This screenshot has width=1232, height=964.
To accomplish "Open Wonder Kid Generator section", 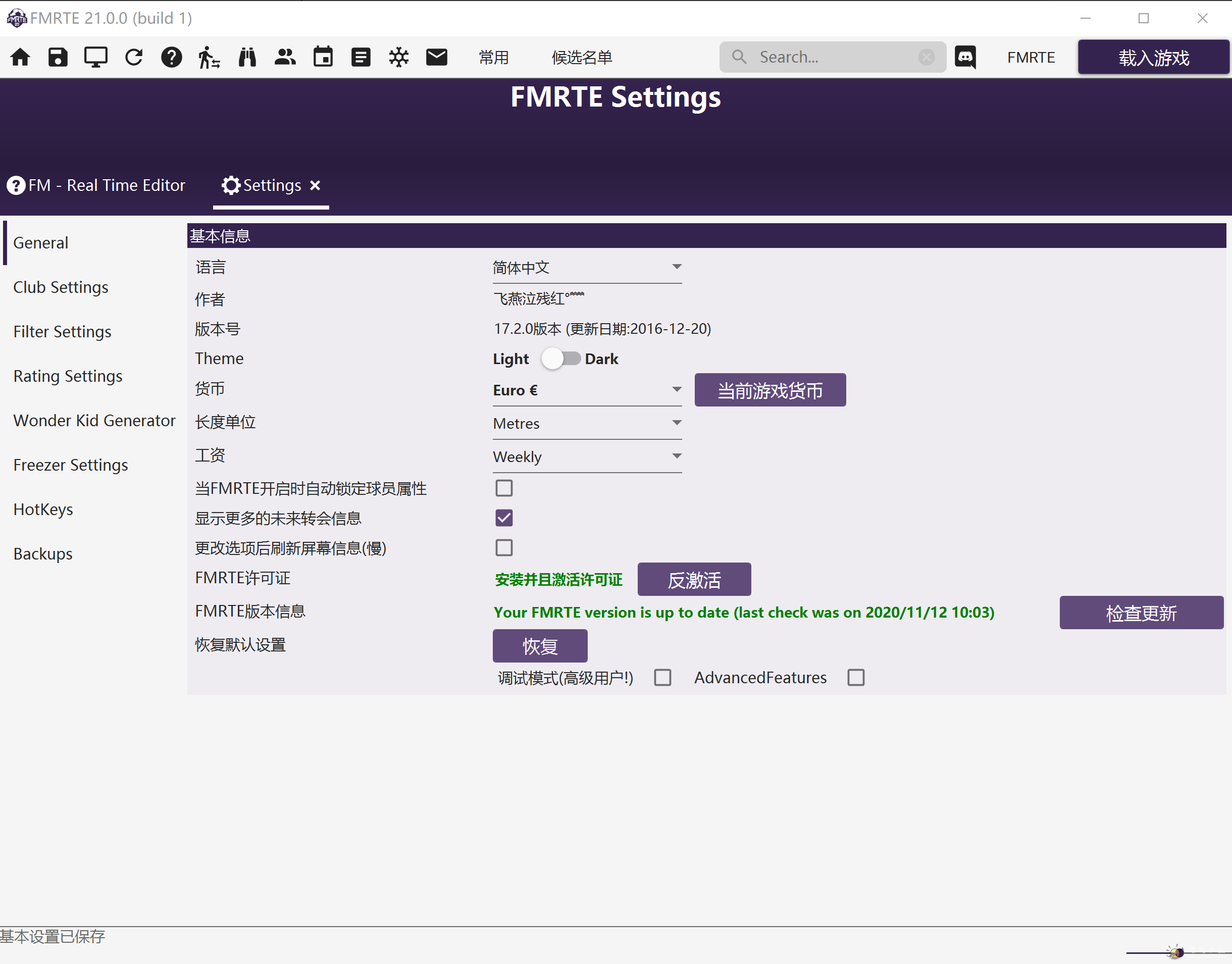I will click(x=94, y=421).
